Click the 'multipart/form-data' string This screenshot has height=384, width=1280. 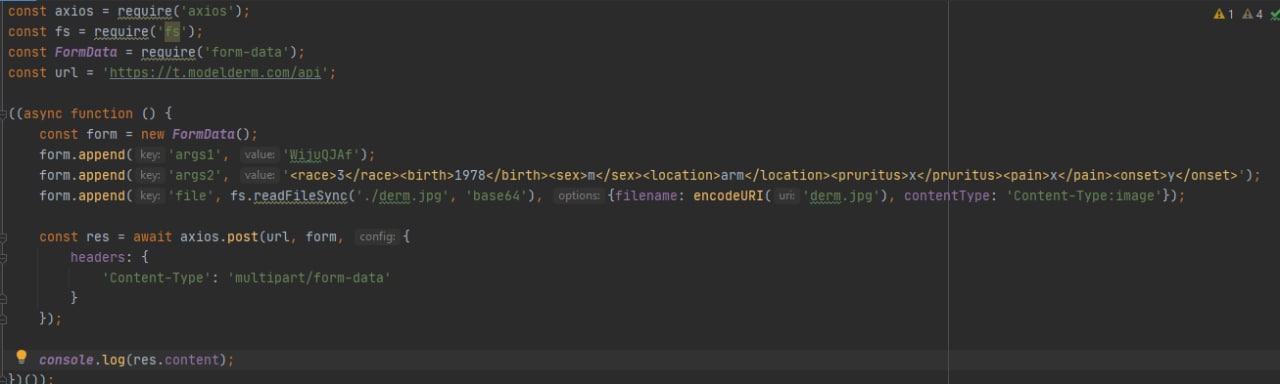click(x=310, y=278)
